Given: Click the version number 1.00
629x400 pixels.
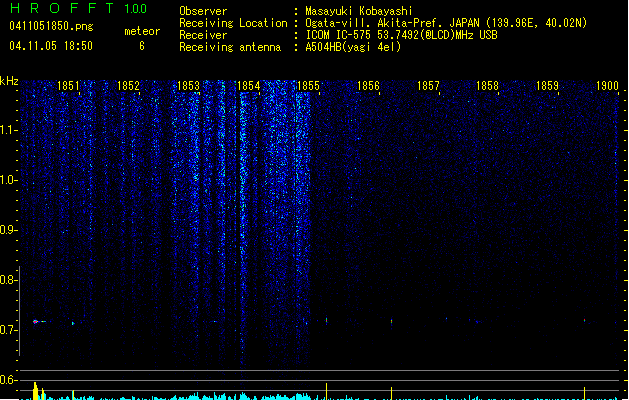Looking at the screenshot, I should (x=136, y=8).
